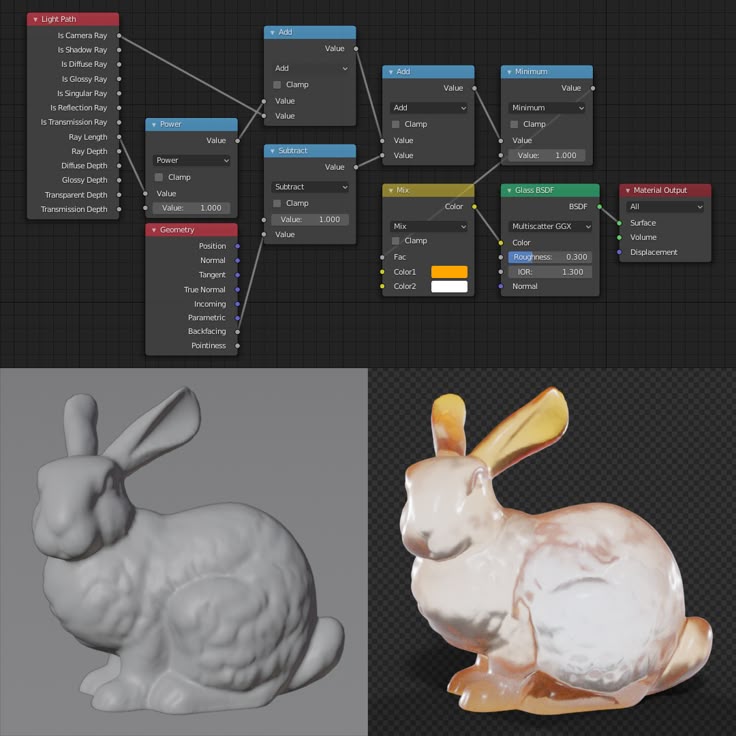Viewport: 736px width, 736px height.
Task: Click the Is Camera Ray output socket
Action: [119, 36]
